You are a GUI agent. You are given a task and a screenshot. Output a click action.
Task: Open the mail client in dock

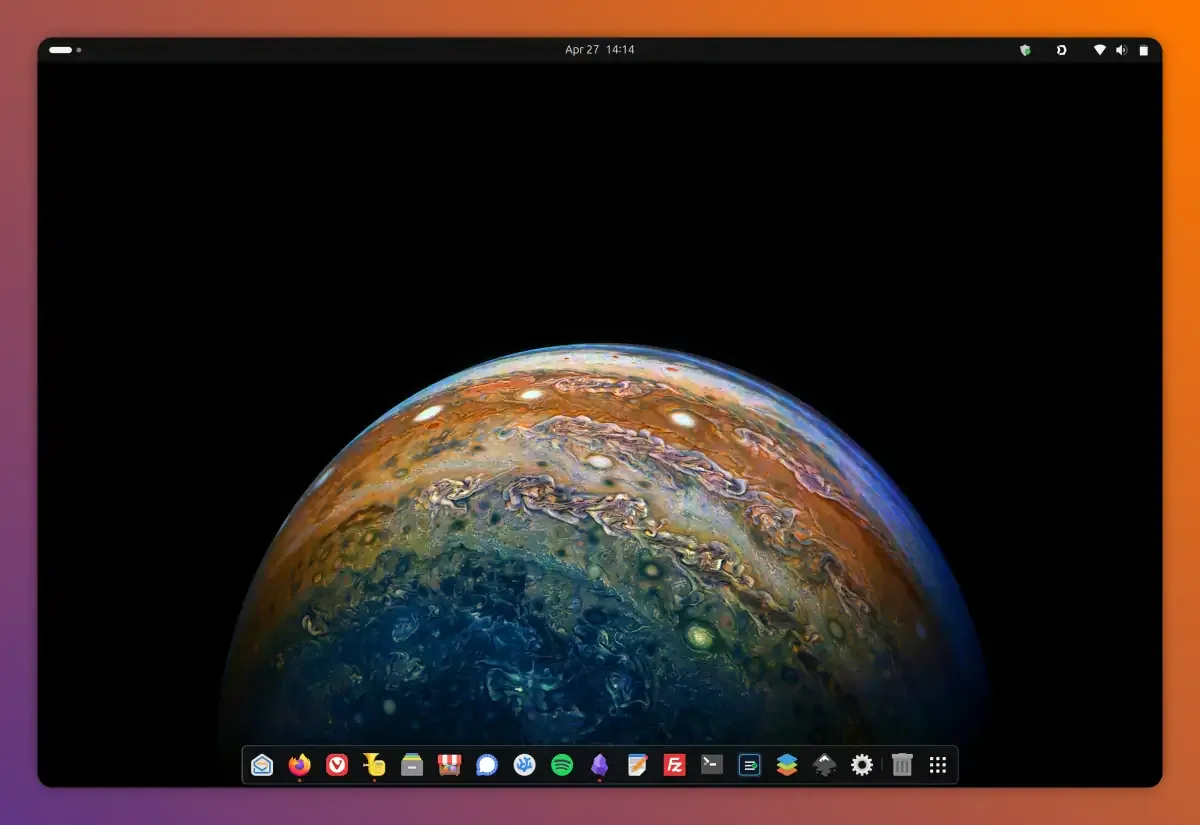[262, 765]
